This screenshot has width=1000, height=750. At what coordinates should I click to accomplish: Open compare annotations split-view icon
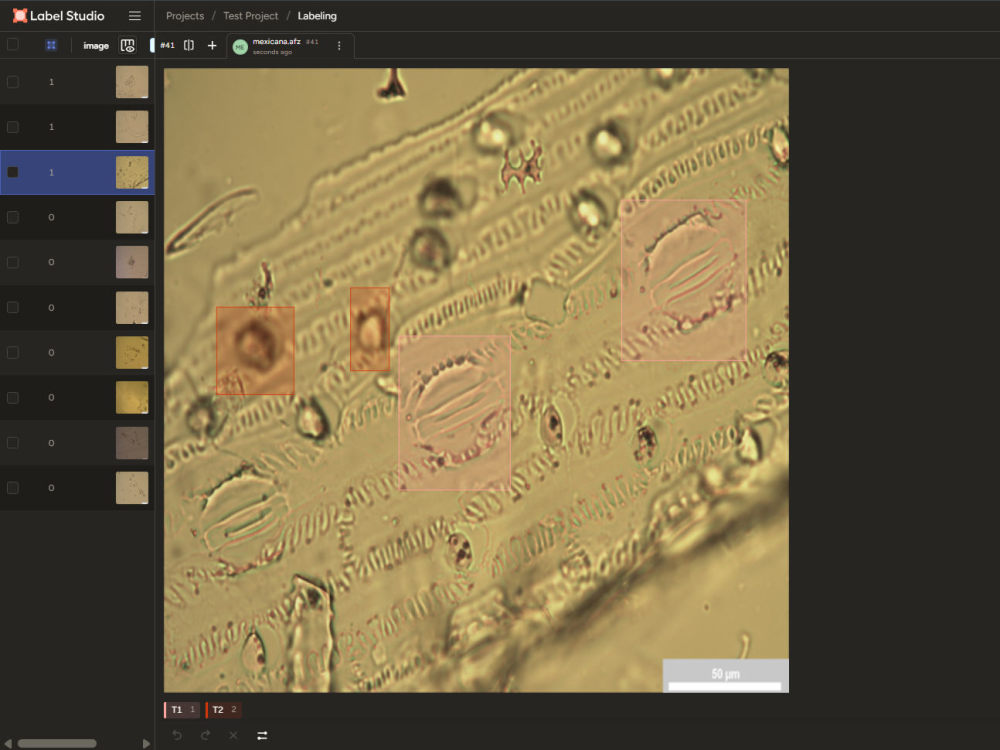click(x=189, y=45)
